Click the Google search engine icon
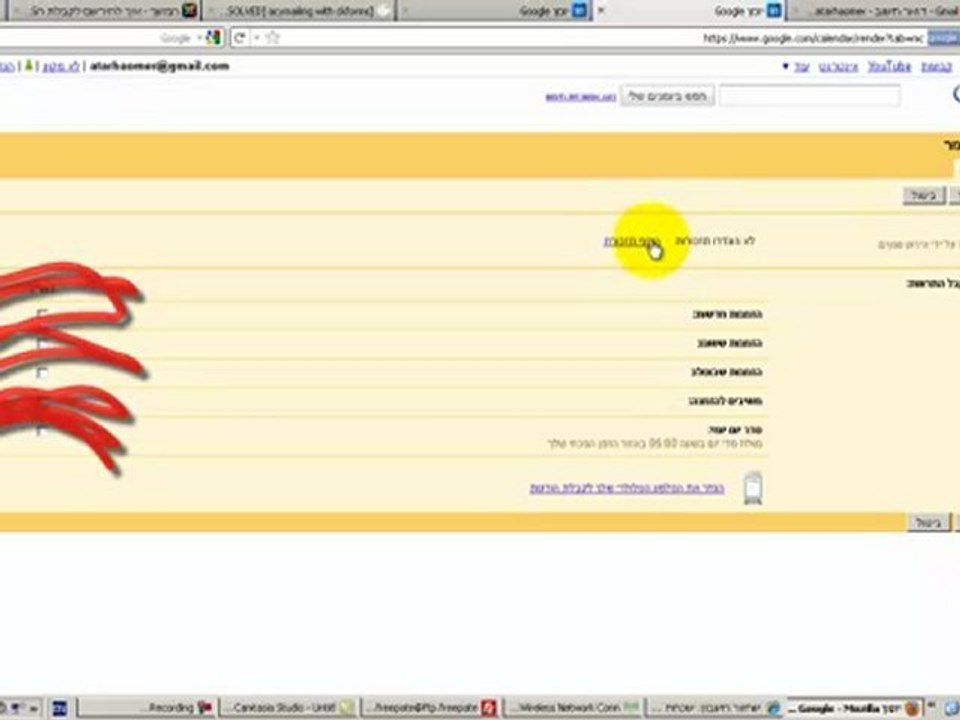 point(212,38)
